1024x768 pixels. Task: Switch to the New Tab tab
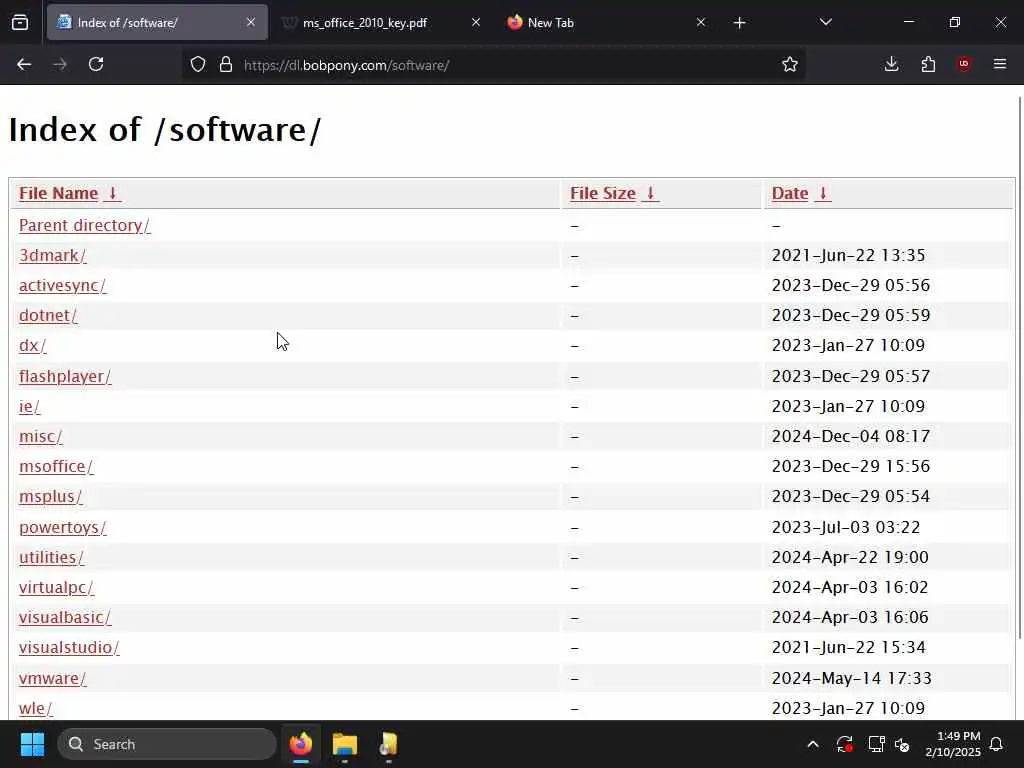pyautogui.click(x=607, y=22)
